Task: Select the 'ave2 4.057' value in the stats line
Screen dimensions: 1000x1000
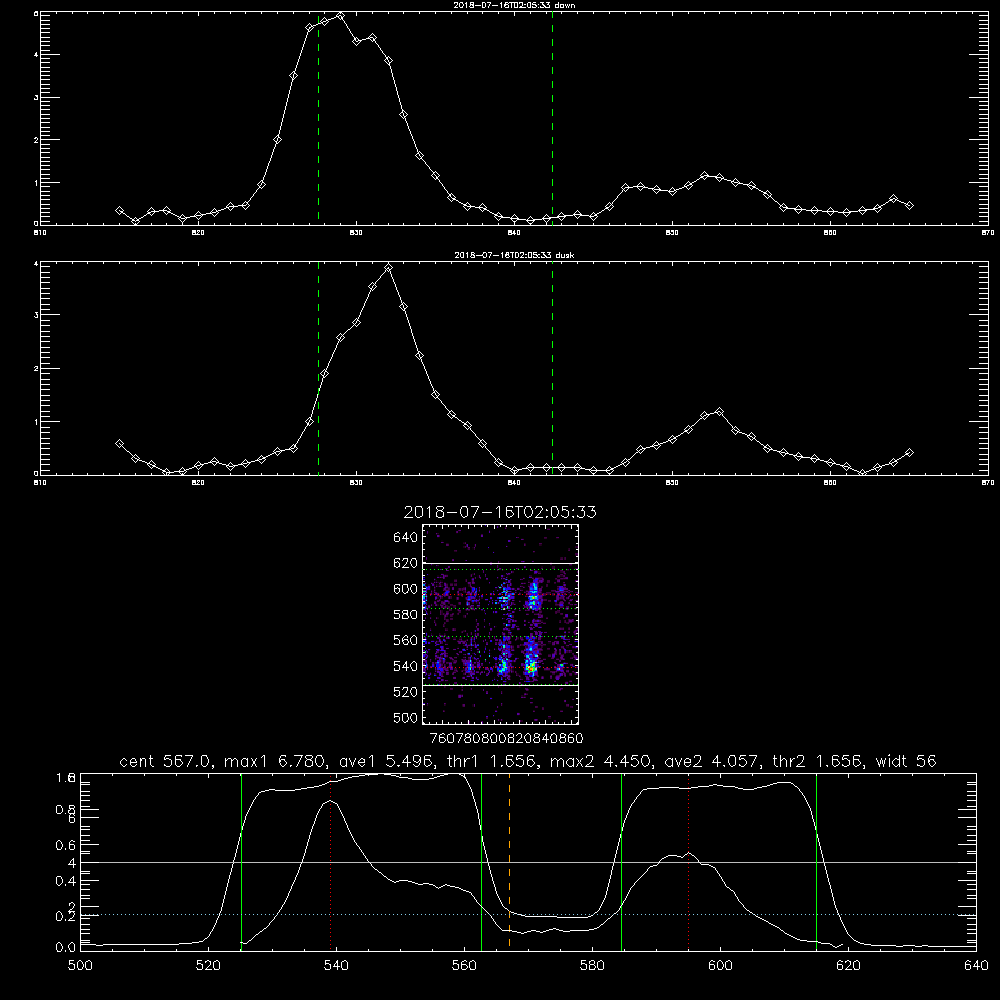Action: pyautogui.click(x=711, y=761)
